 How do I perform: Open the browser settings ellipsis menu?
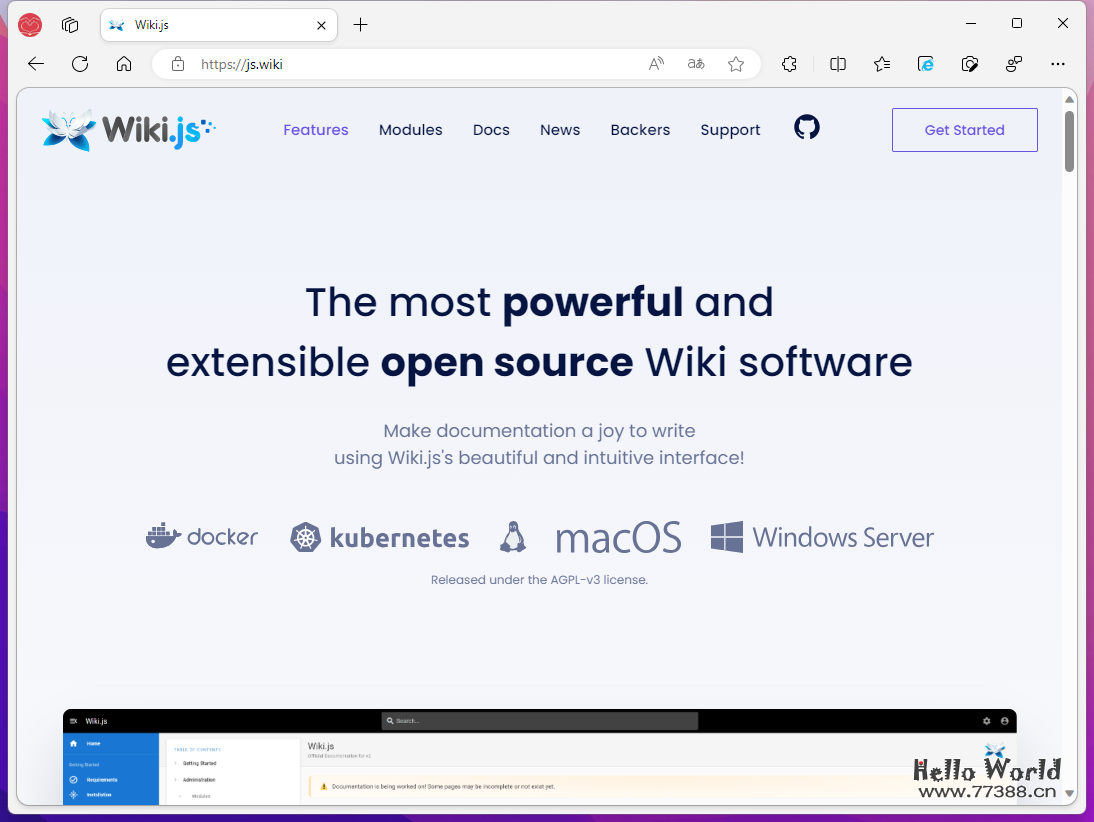tap(1058, 63)
